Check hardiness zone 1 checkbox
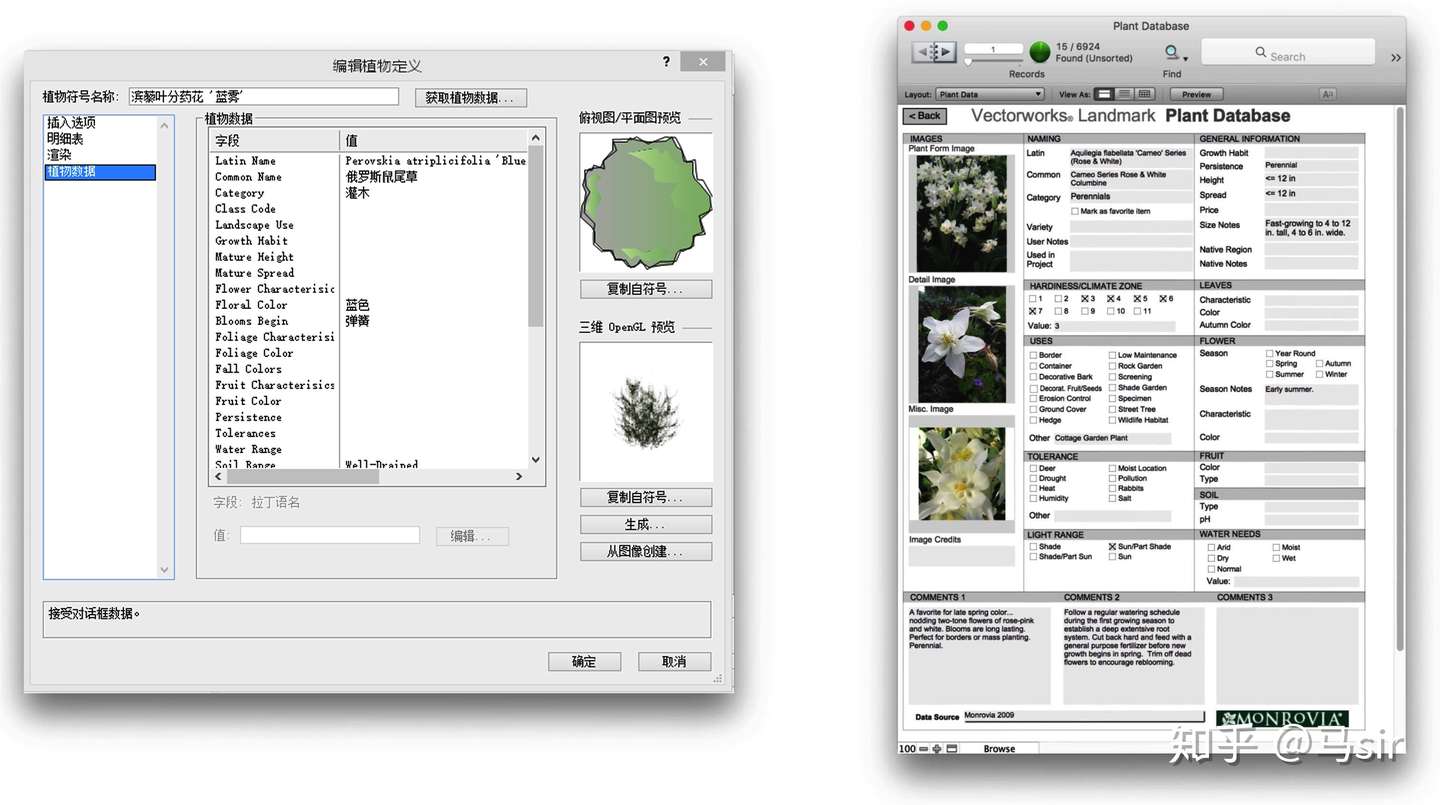This screenshot has width=1440, height=805. coord(1034,299)
